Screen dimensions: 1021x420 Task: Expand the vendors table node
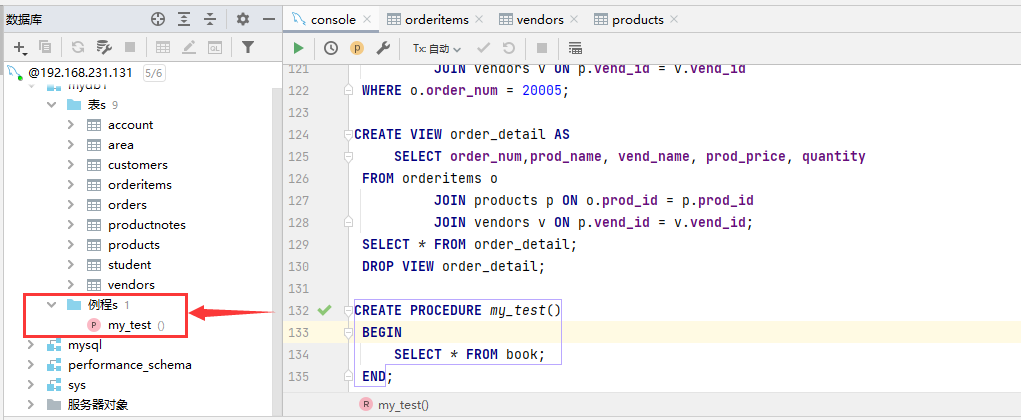pos(71,285)
